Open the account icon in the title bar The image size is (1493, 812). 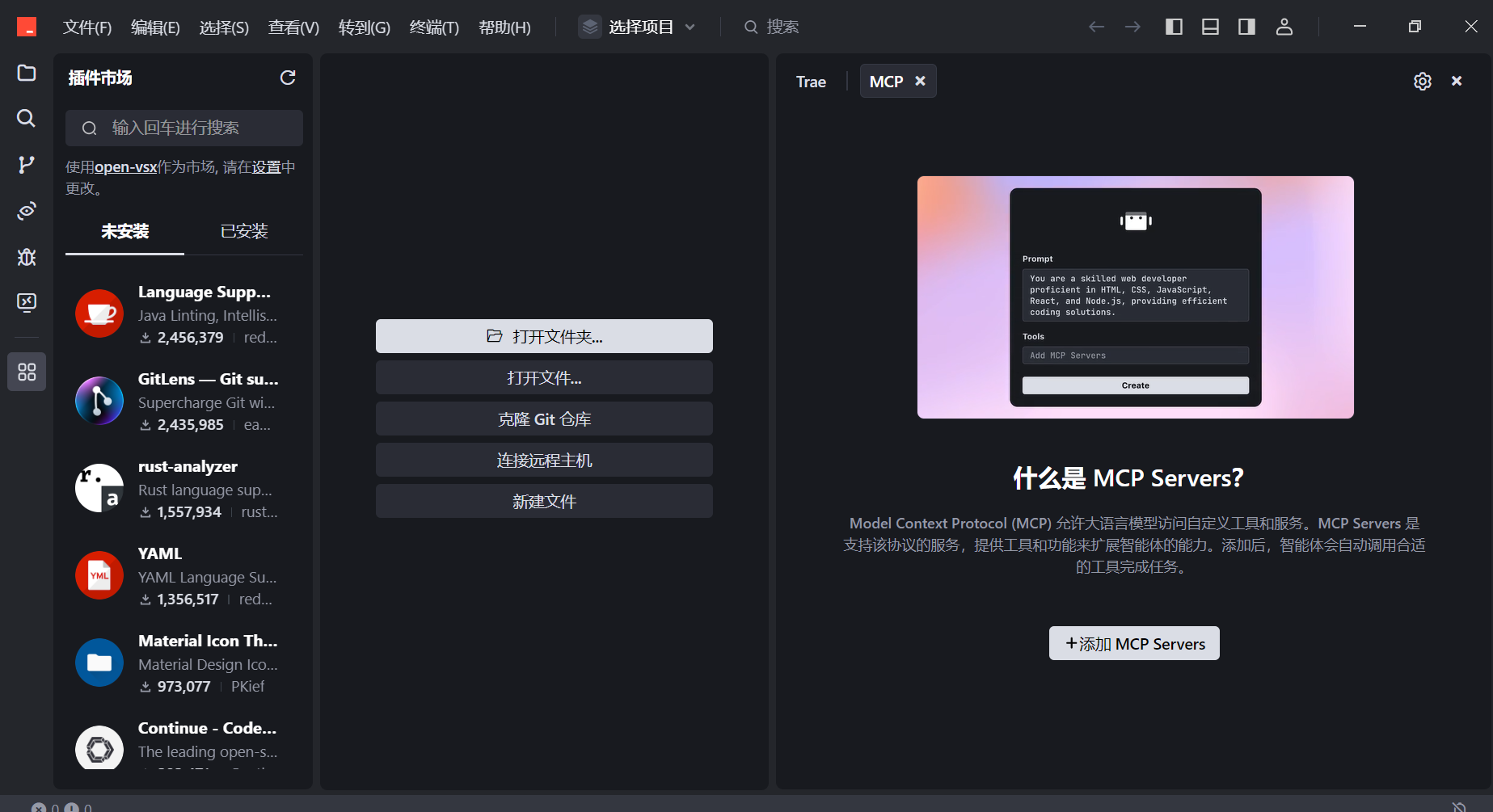(x=1284, y=27)
